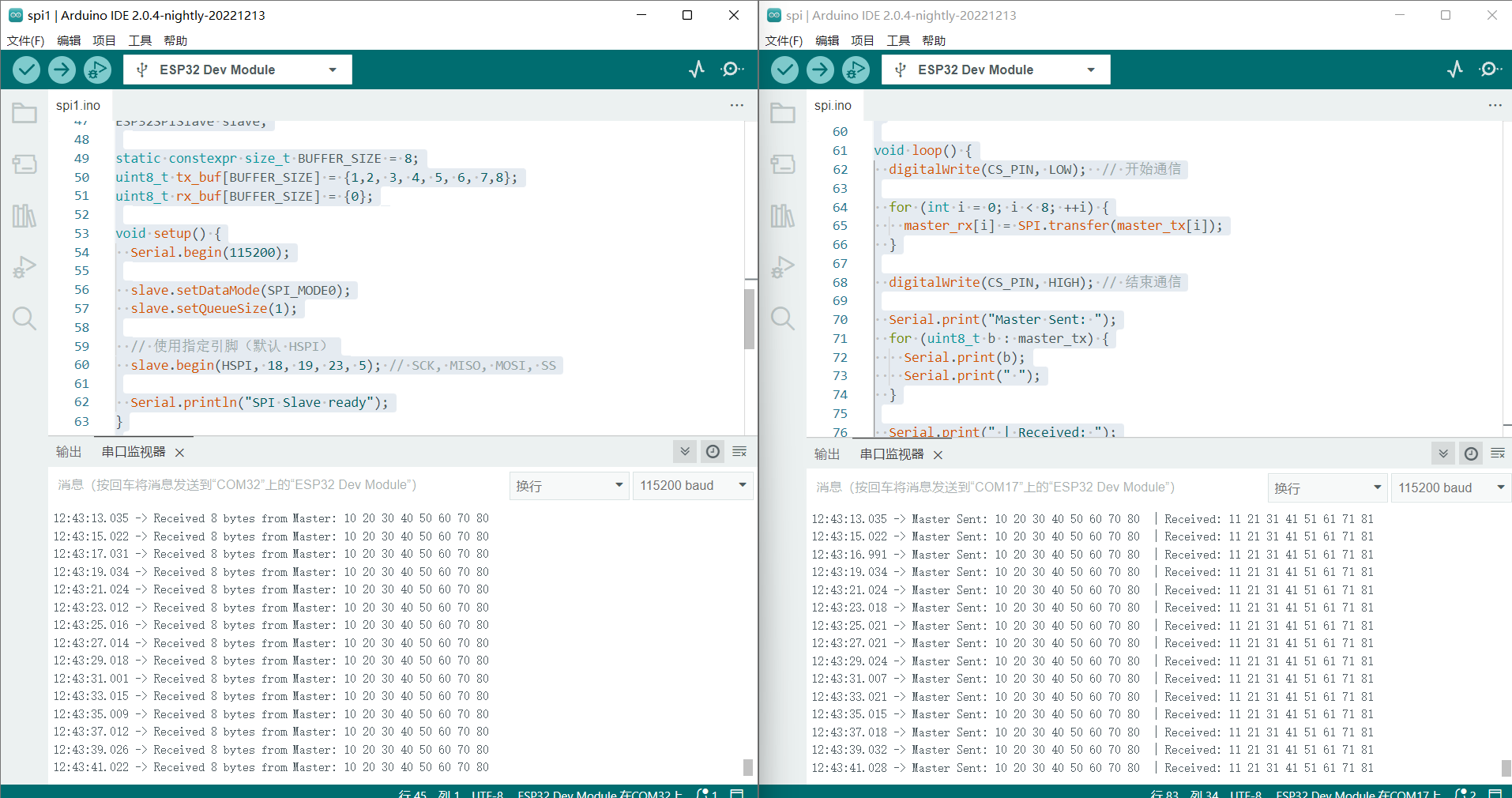Open notifications bell in spi status bar
This screenshot has width=1512, height=798.
1465,792
